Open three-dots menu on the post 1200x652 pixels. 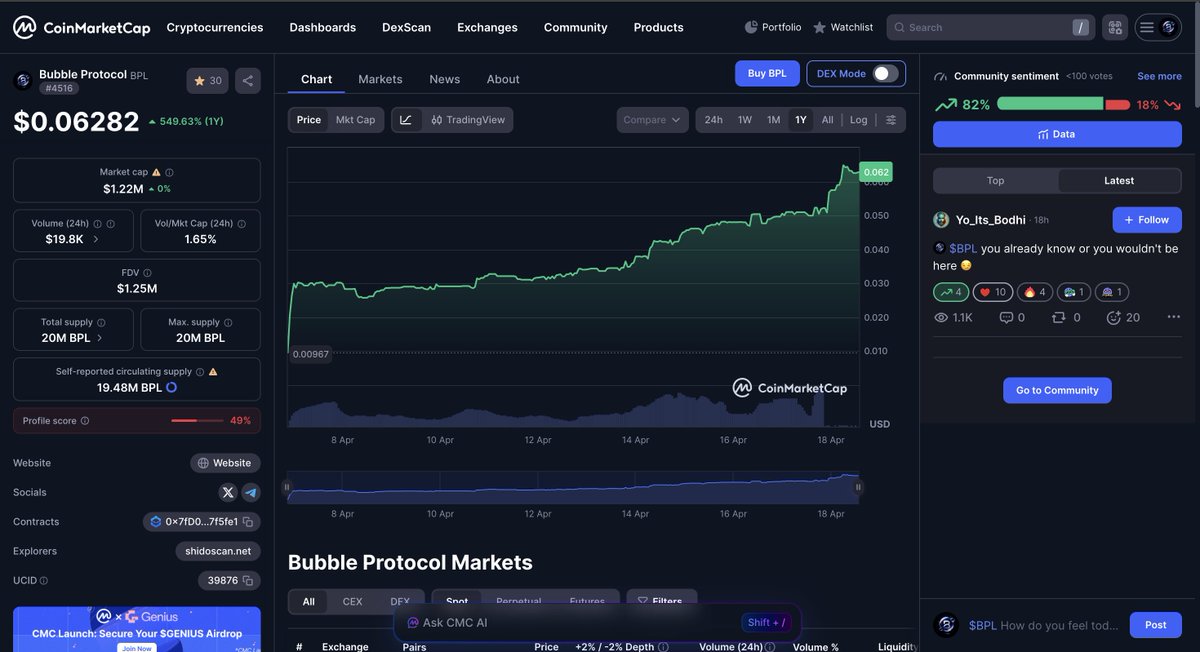pos(1173,317)
